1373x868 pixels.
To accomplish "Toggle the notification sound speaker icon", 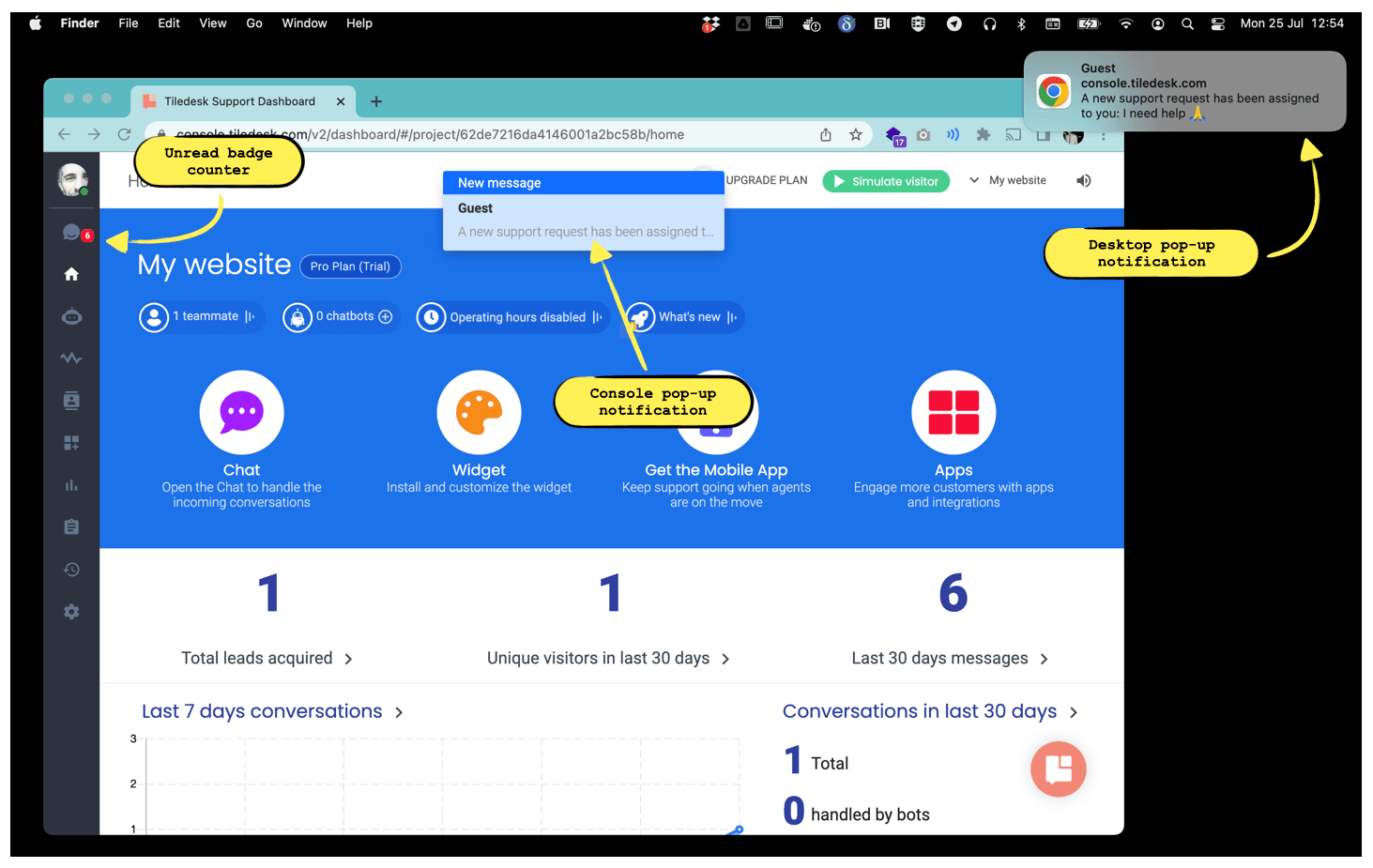I will tap(1084, 180).
